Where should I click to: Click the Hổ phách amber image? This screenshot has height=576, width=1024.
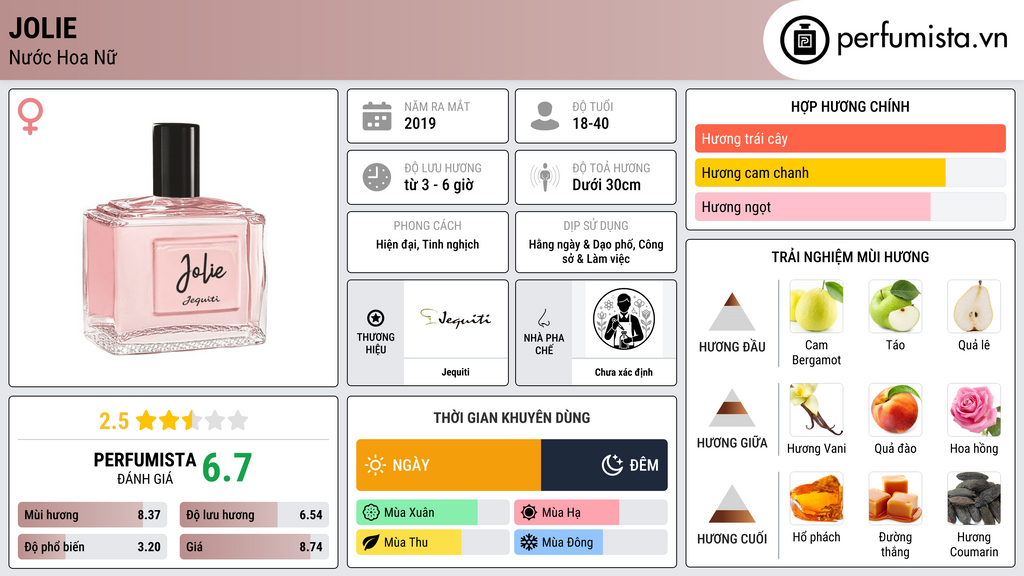(x=816, y=499)
